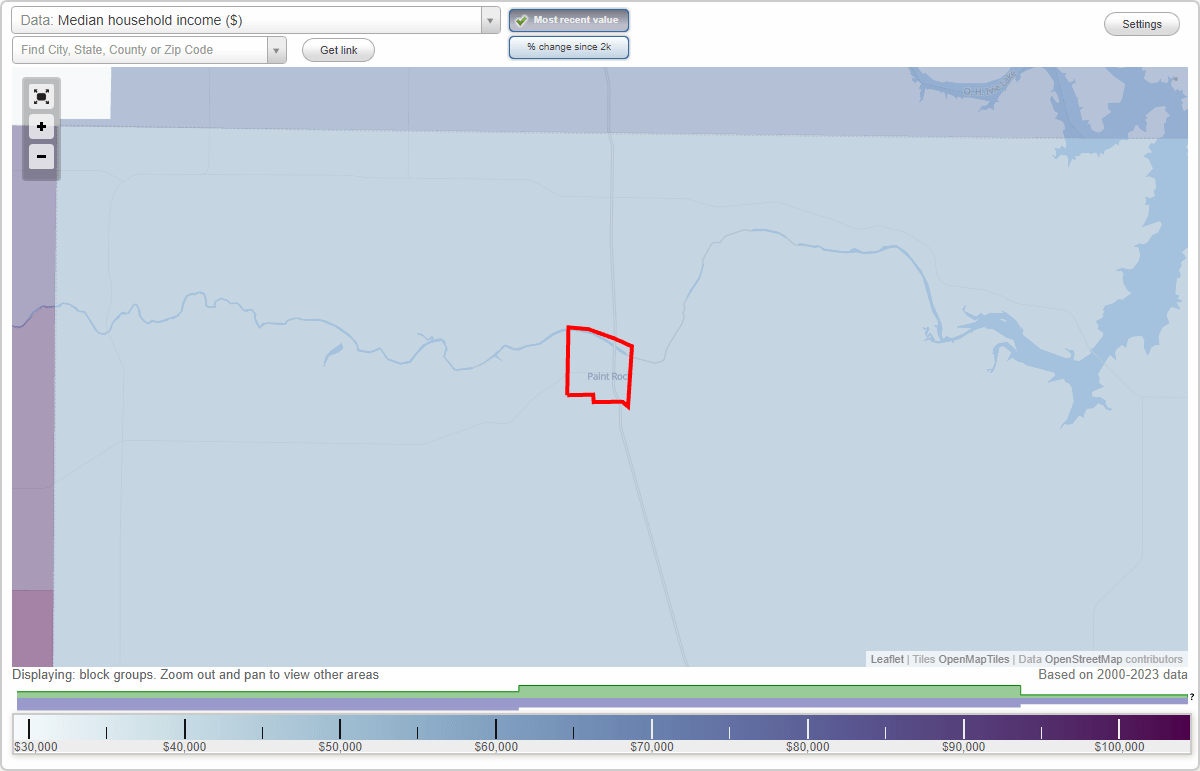The height and width of the screenshot is (771, 1200).
Task: Open the data selector dropdown arrow
Action: 489,20
